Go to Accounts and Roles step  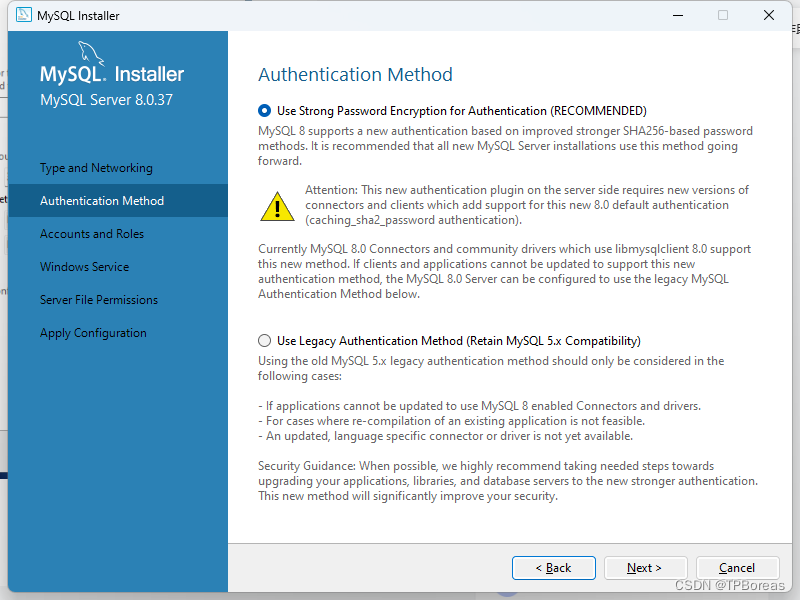pos(92,234)
